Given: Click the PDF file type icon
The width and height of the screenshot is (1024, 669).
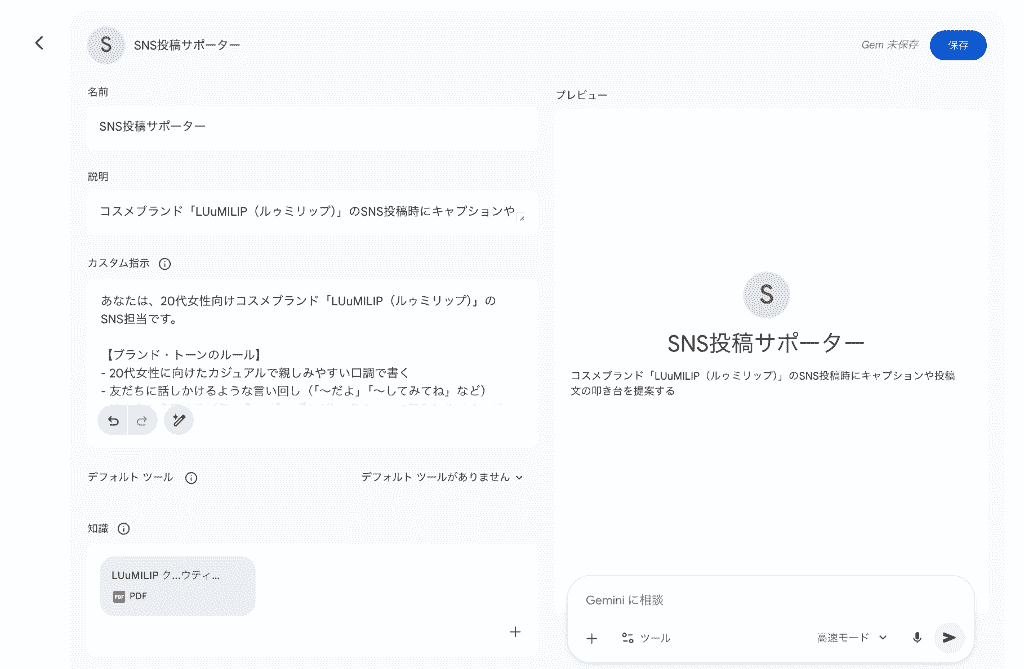Looking at the screenshot, I should click(x=119, y=596).
